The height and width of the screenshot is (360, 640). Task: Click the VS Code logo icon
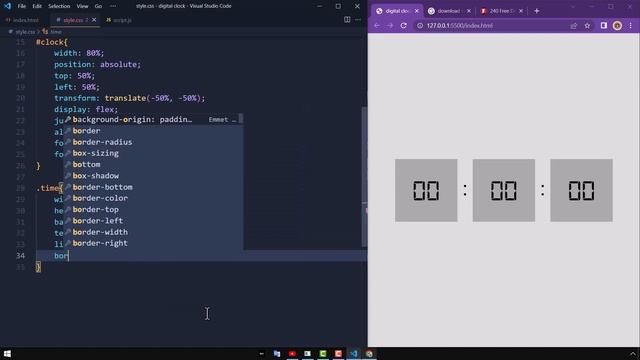point(7,6)
